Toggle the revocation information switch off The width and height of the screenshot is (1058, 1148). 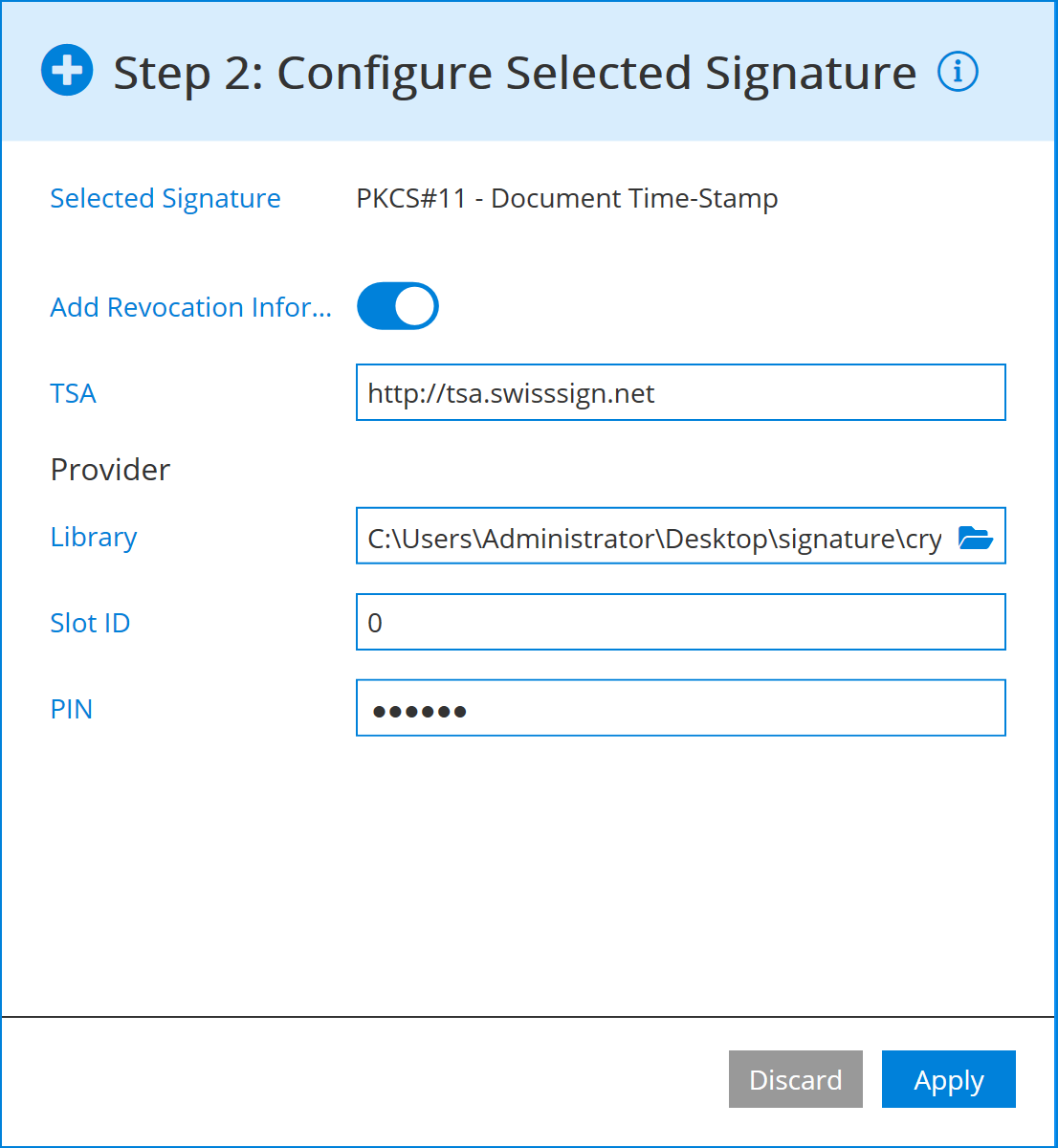tap(397, 306)
